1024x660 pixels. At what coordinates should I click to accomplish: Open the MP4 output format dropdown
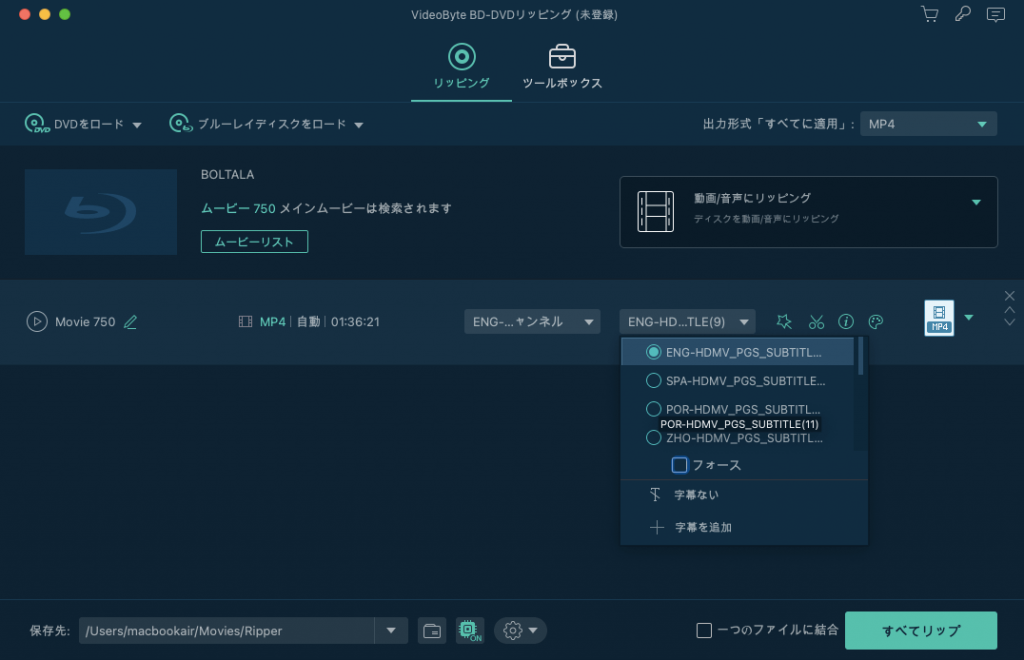tap(928, 123)
